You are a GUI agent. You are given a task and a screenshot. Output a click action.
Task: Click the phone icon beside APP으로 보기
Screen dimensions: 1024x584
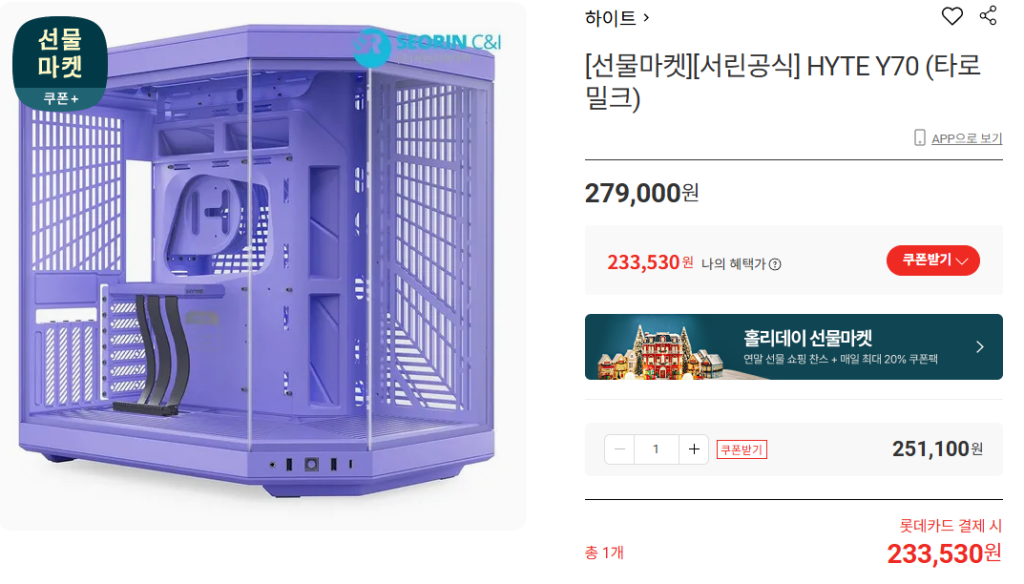point(920,138)
